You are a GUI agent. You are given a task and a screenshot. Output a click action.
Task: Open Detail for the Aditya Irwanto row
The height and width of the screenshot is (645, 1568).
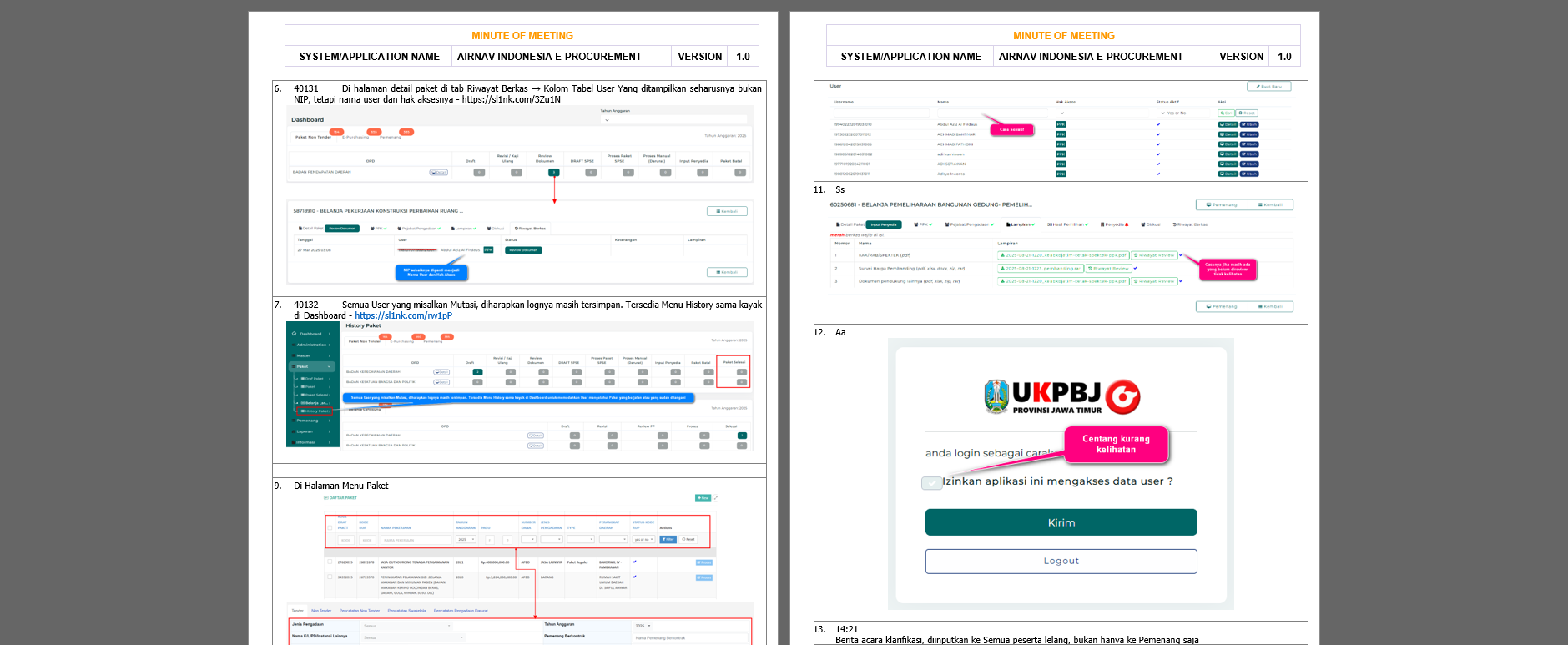click(x=1228, y=174)
